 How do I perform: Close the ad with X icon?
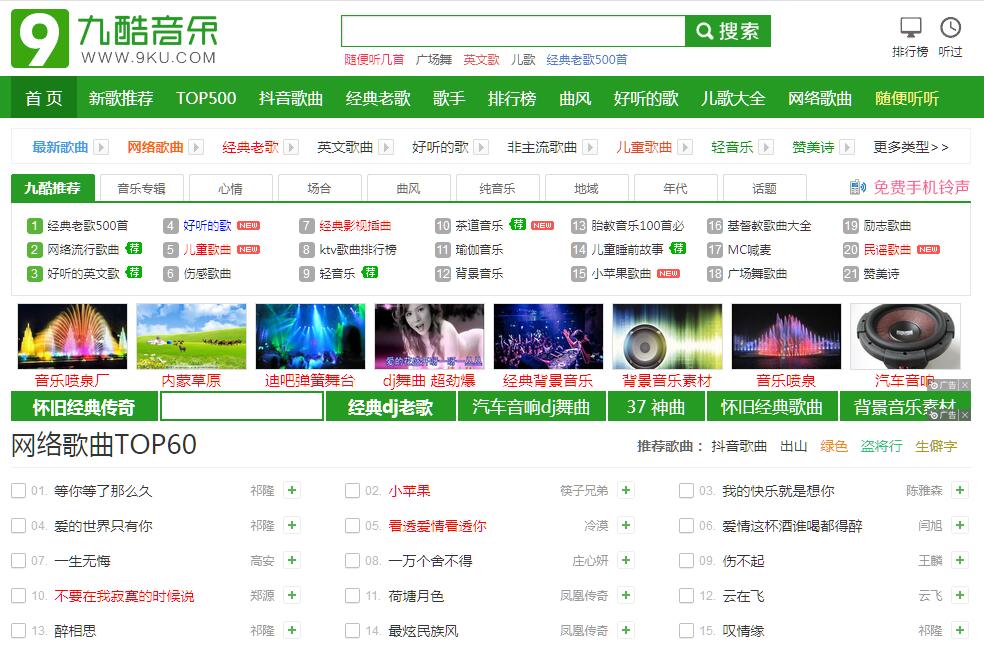click(964, 385)
